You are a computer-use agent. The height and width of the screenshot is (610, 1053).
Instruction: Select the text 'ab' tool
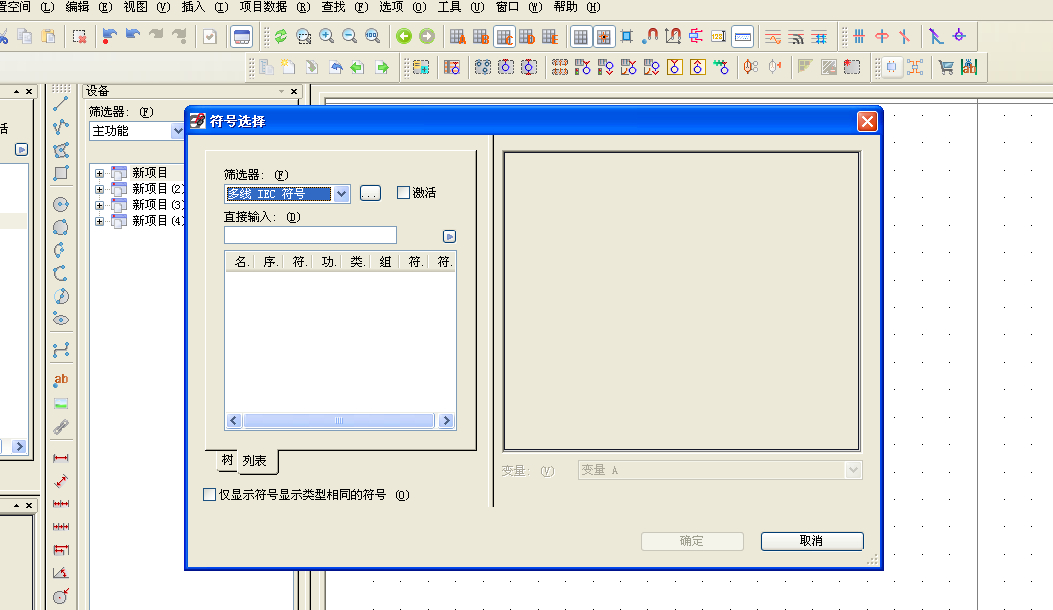(x=60, y=380)
